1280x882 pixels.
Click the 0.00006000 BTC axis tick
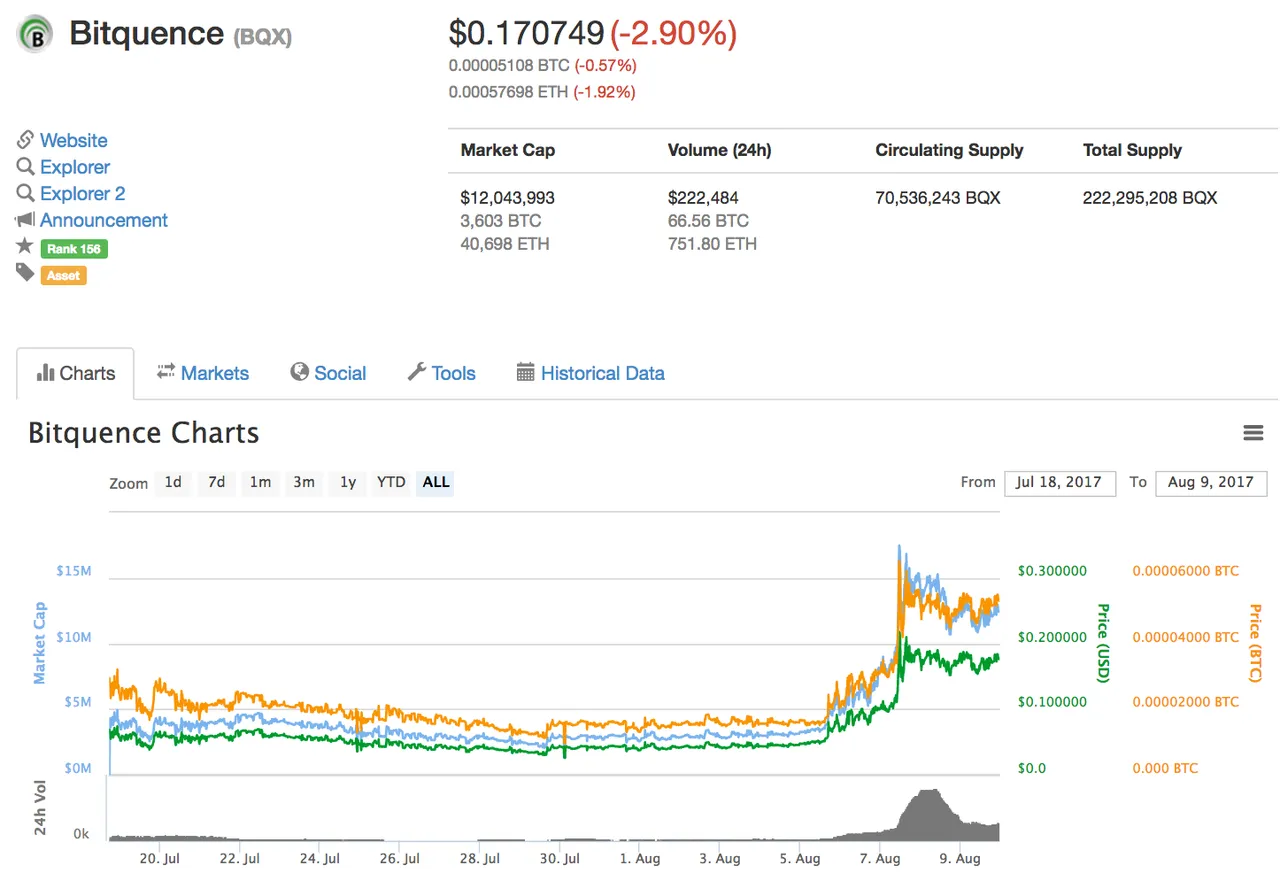[x=1185, y=571]
